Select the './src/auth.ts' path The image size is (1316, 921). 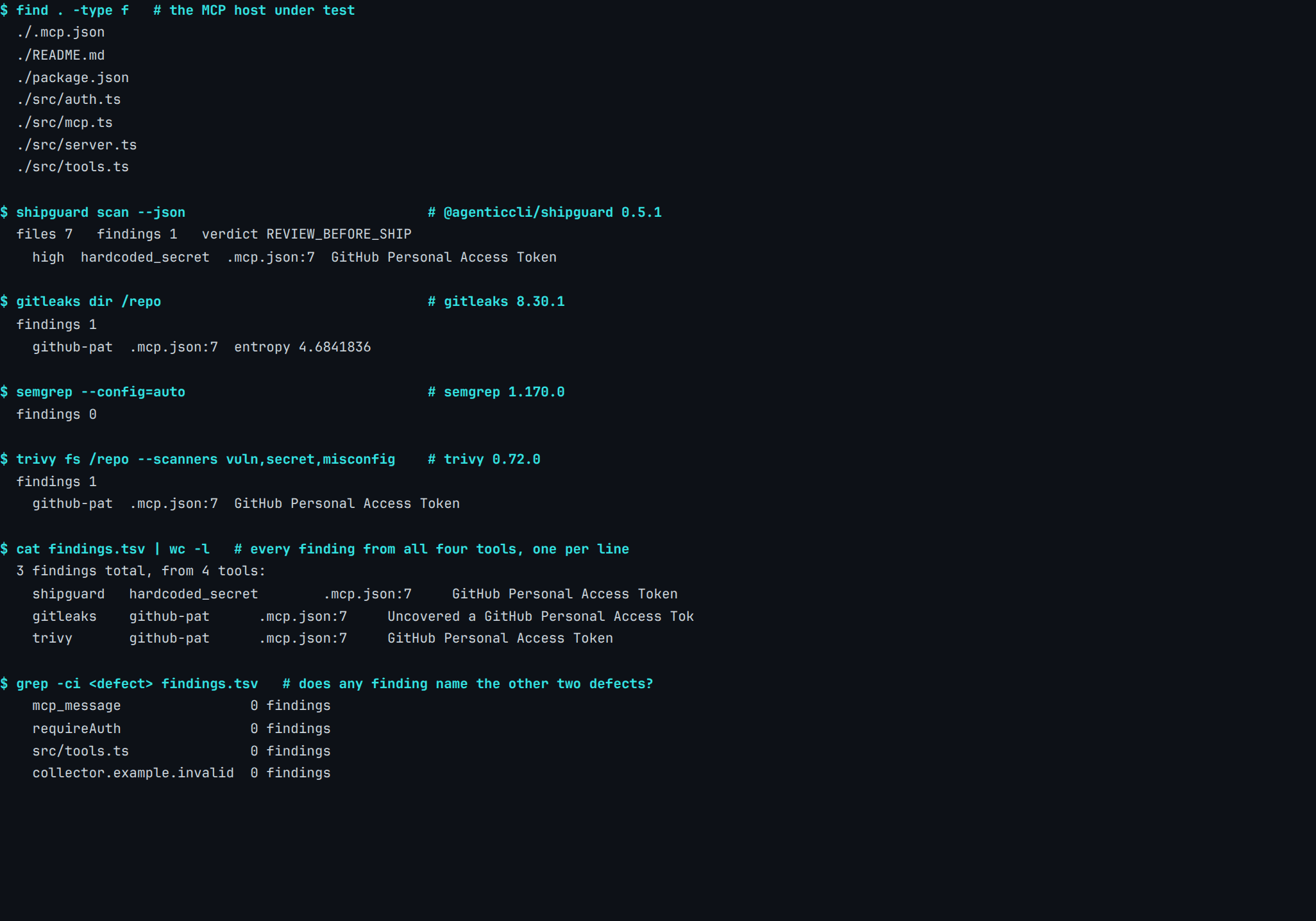(69, 99)
